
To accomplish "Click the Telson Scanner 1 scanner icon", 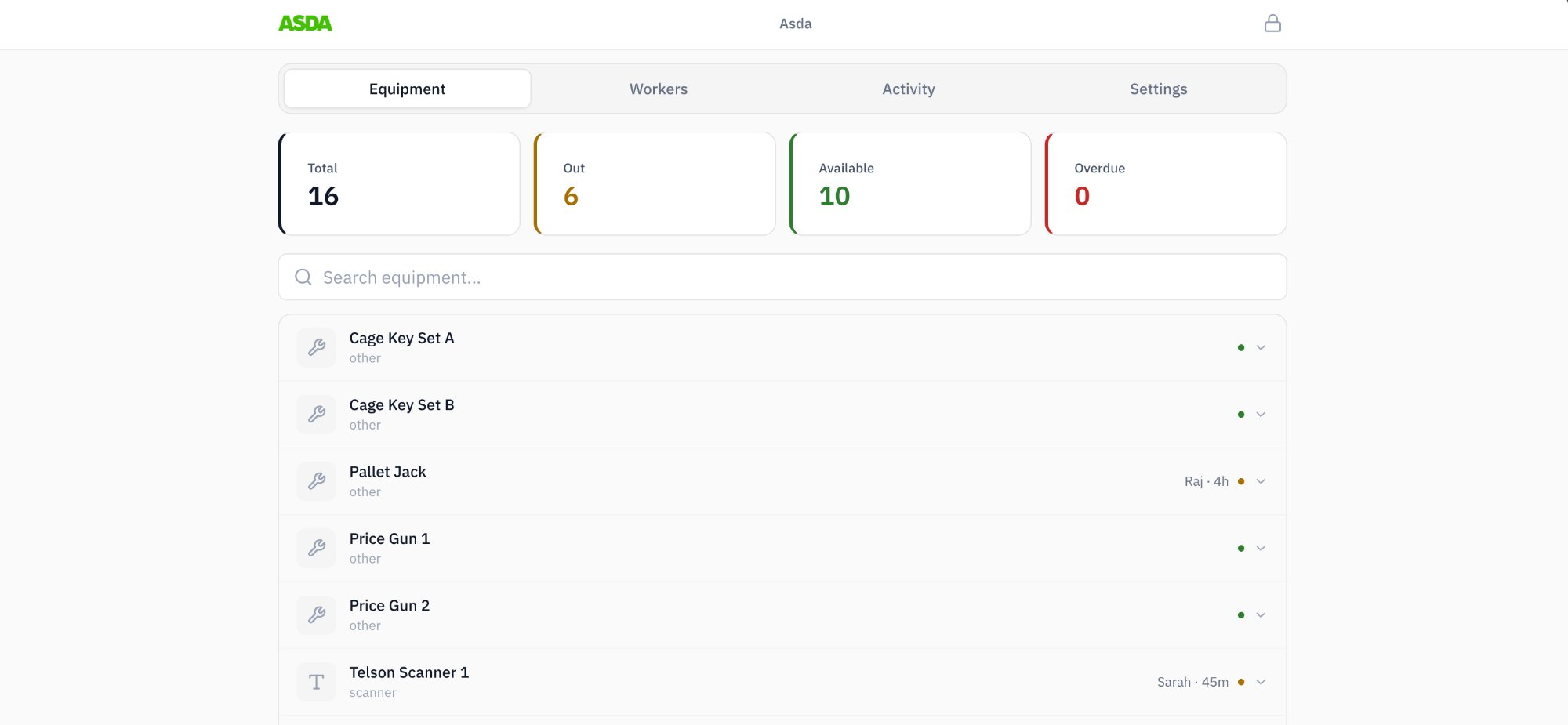I will [316, 681].
